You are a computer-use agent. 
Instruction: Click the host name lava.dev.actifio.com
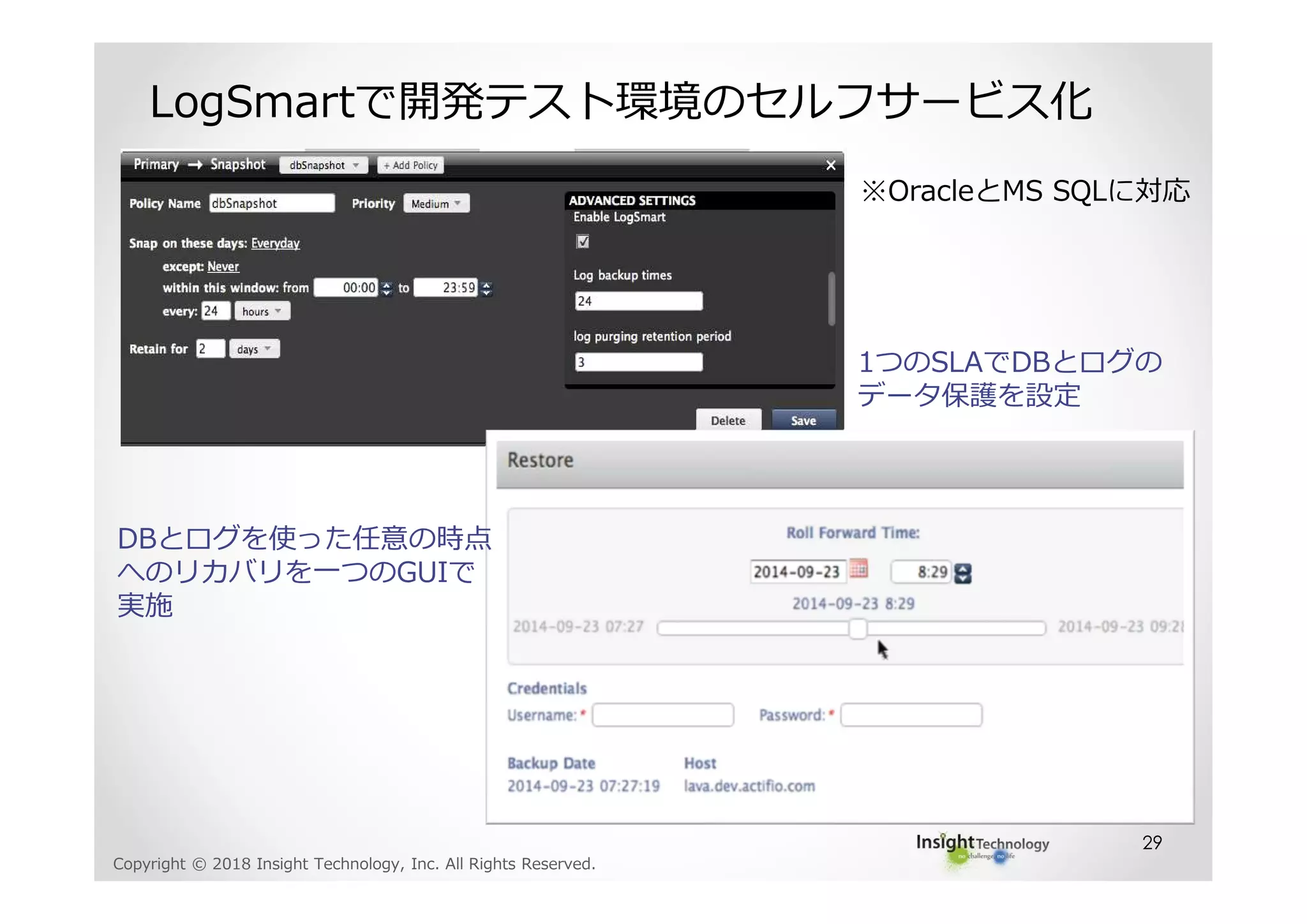[x=750, y=786]
